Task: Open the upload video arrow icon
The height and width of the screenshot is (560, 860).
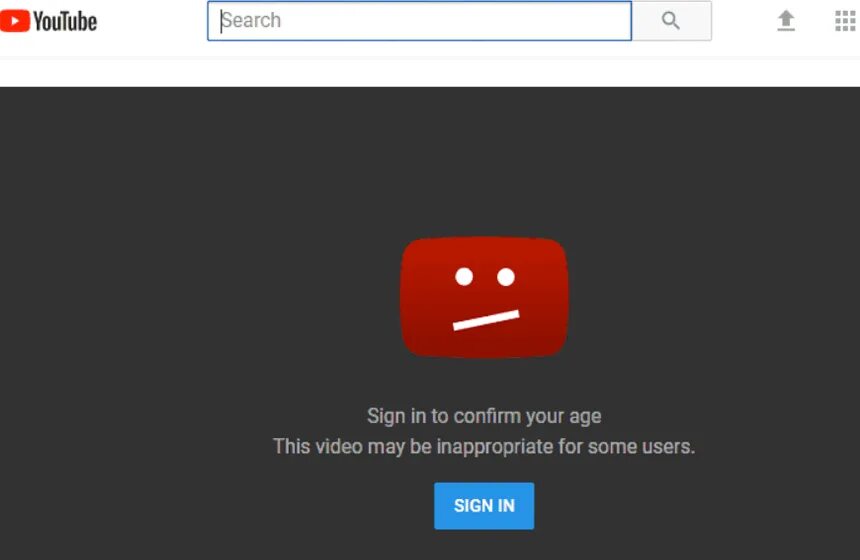Action: coord(786,21)
